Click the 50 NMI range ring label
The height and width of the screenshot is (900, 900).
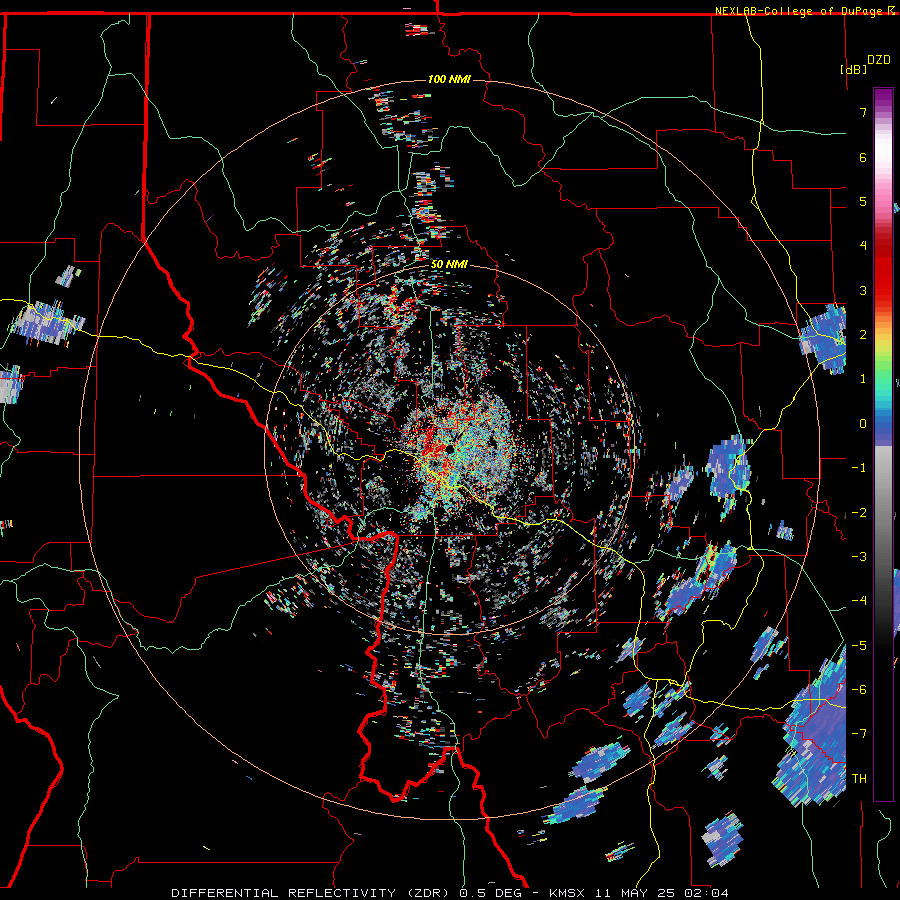[x=449, y=264]
